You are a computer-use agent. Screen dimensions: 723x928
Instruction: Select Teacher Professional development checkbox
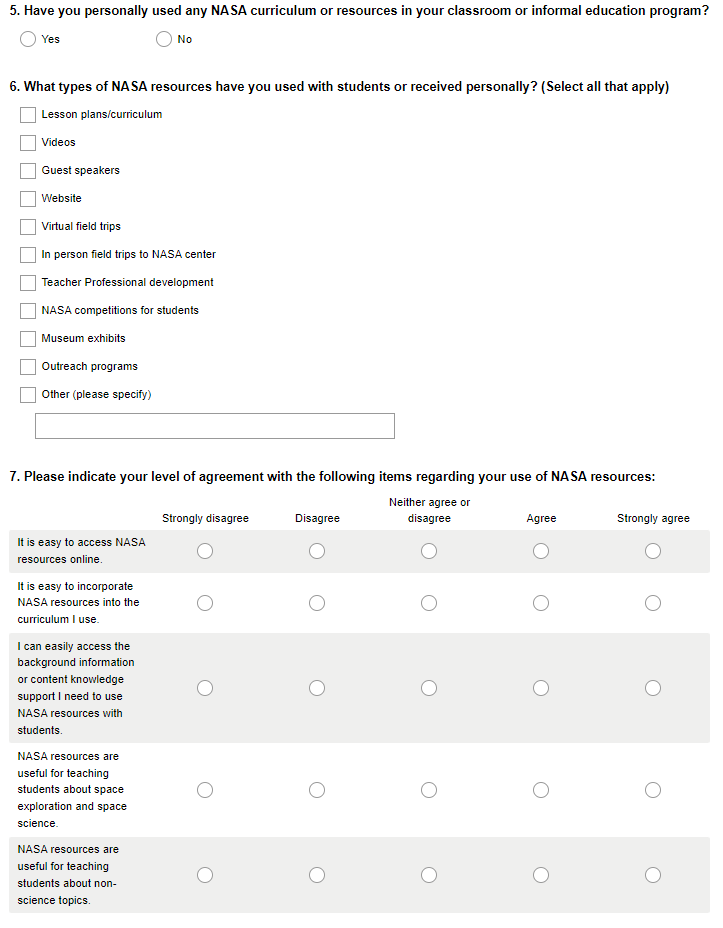(28, 283)
